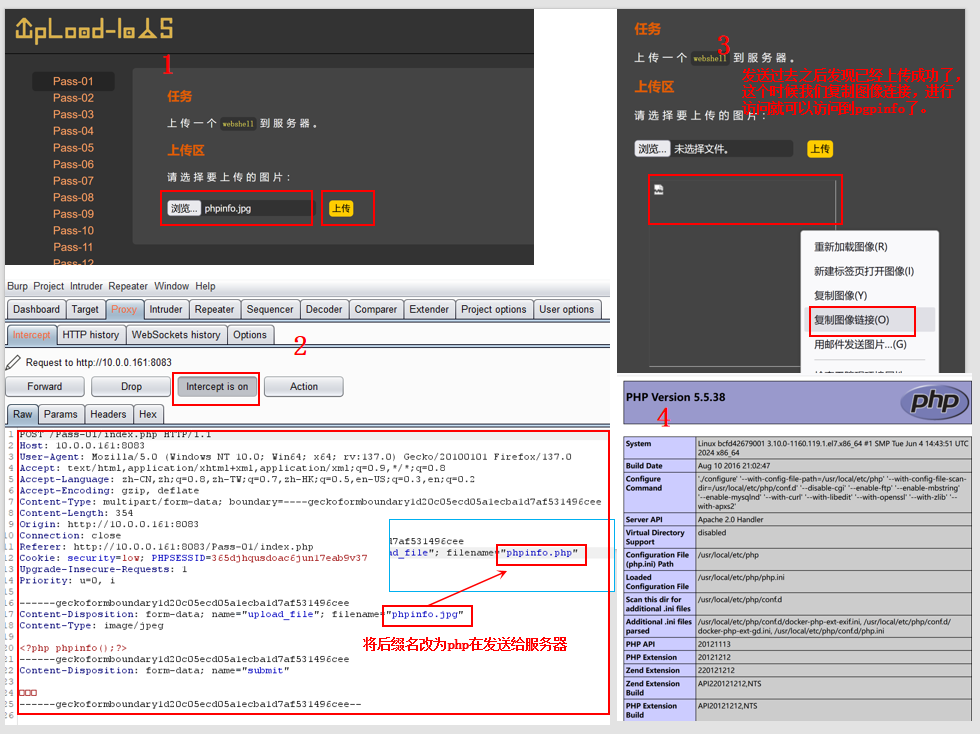Select the Intercept sub-tab

(x=31, y=334)
